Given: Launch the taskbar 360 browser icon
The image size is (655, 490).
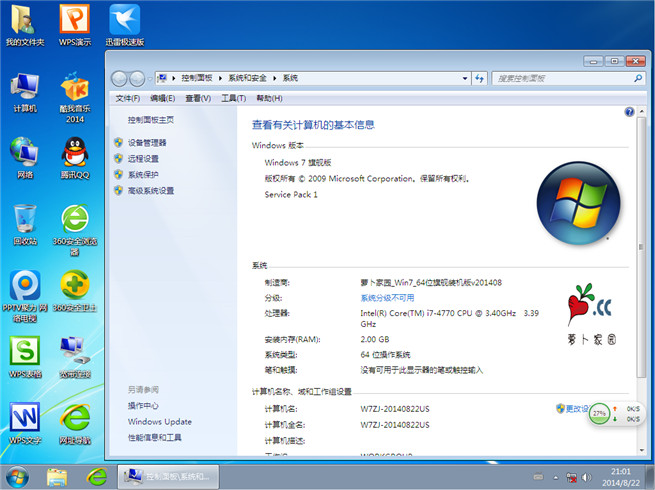Looking at the screenshot, I should click(96, 477).
